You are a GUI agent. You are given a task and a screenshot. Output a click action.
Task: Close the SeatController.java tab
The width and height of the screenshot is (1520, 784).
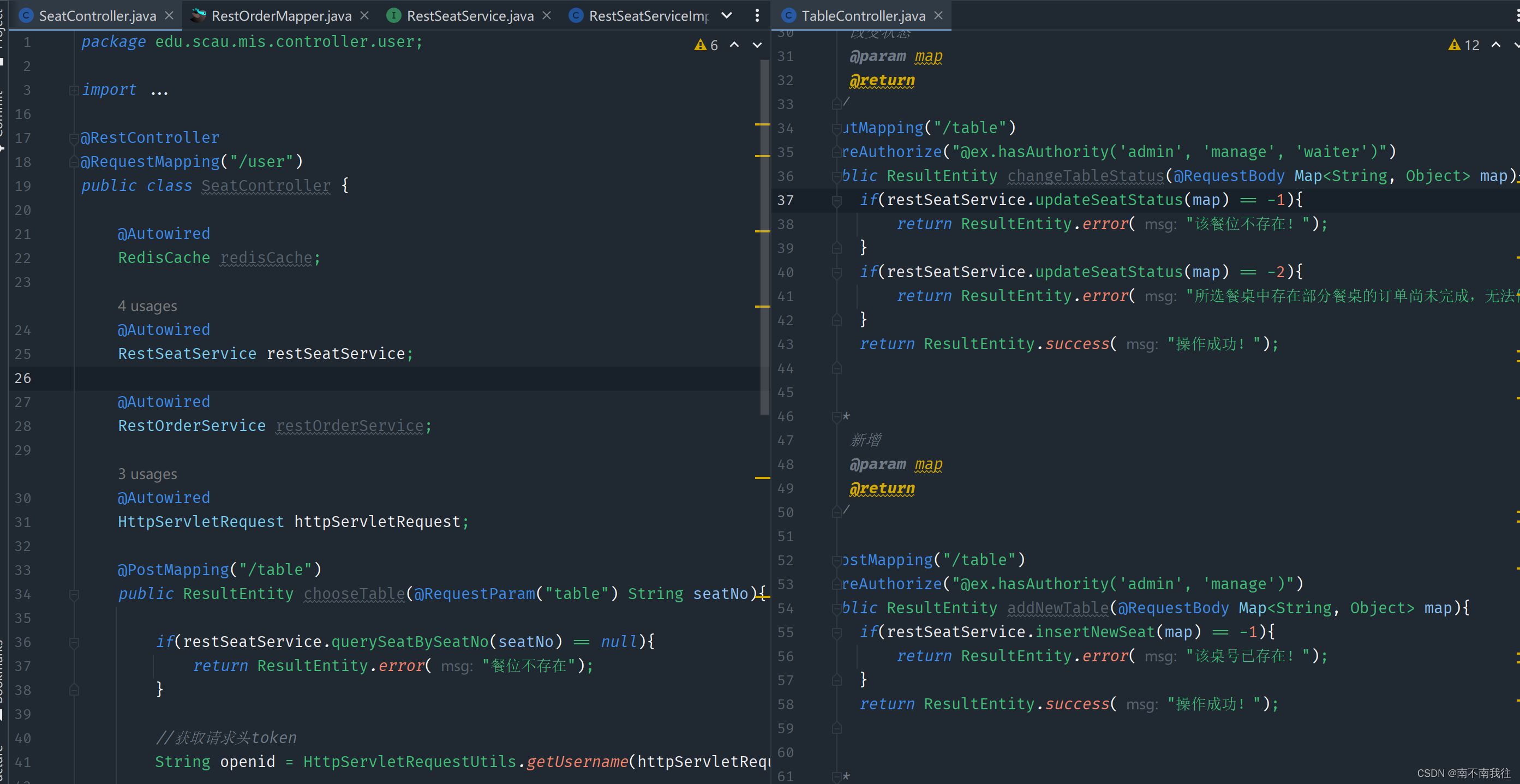169,16
